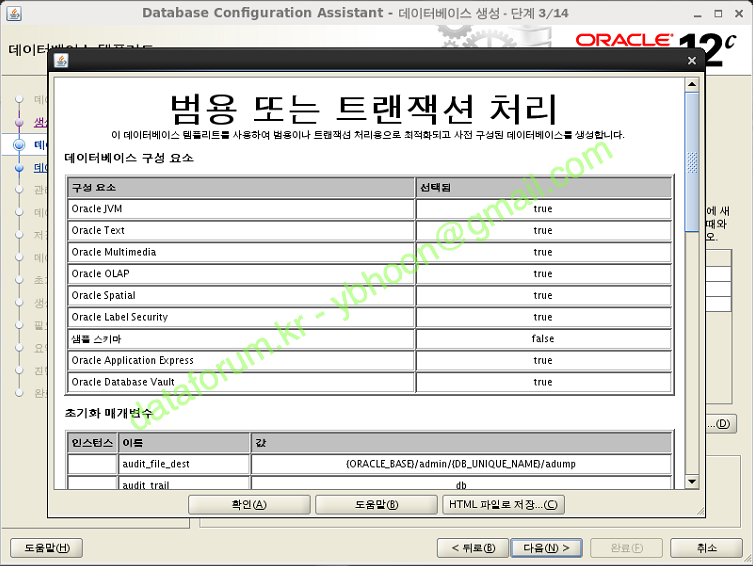
Task: Click the current step bullet in the left sidebar
Action: [x=19, y=145]
